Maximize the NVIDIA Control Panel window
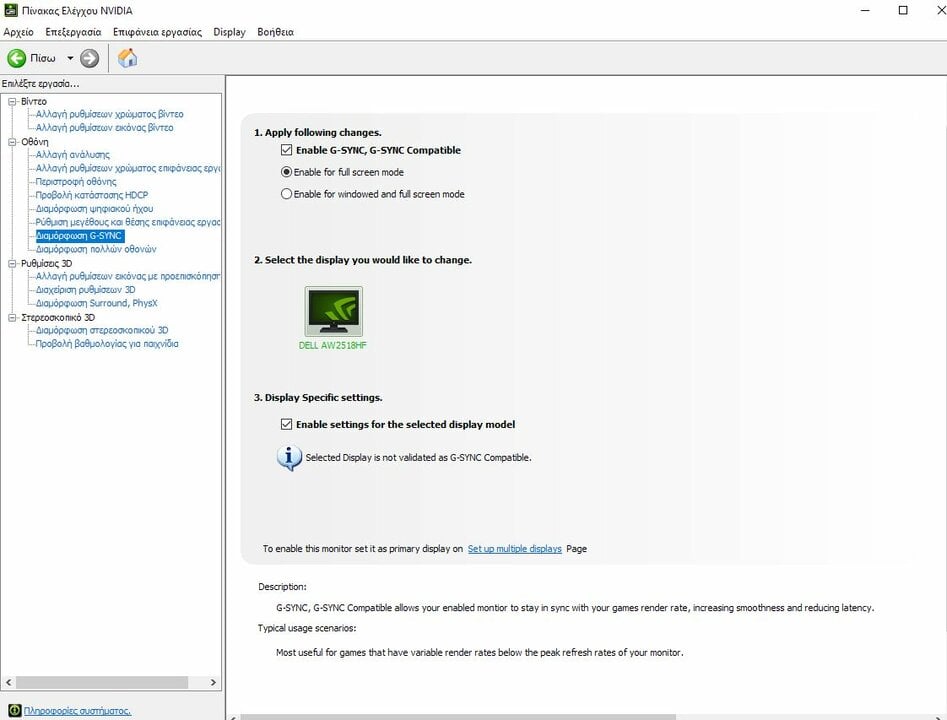 (903, 10)
